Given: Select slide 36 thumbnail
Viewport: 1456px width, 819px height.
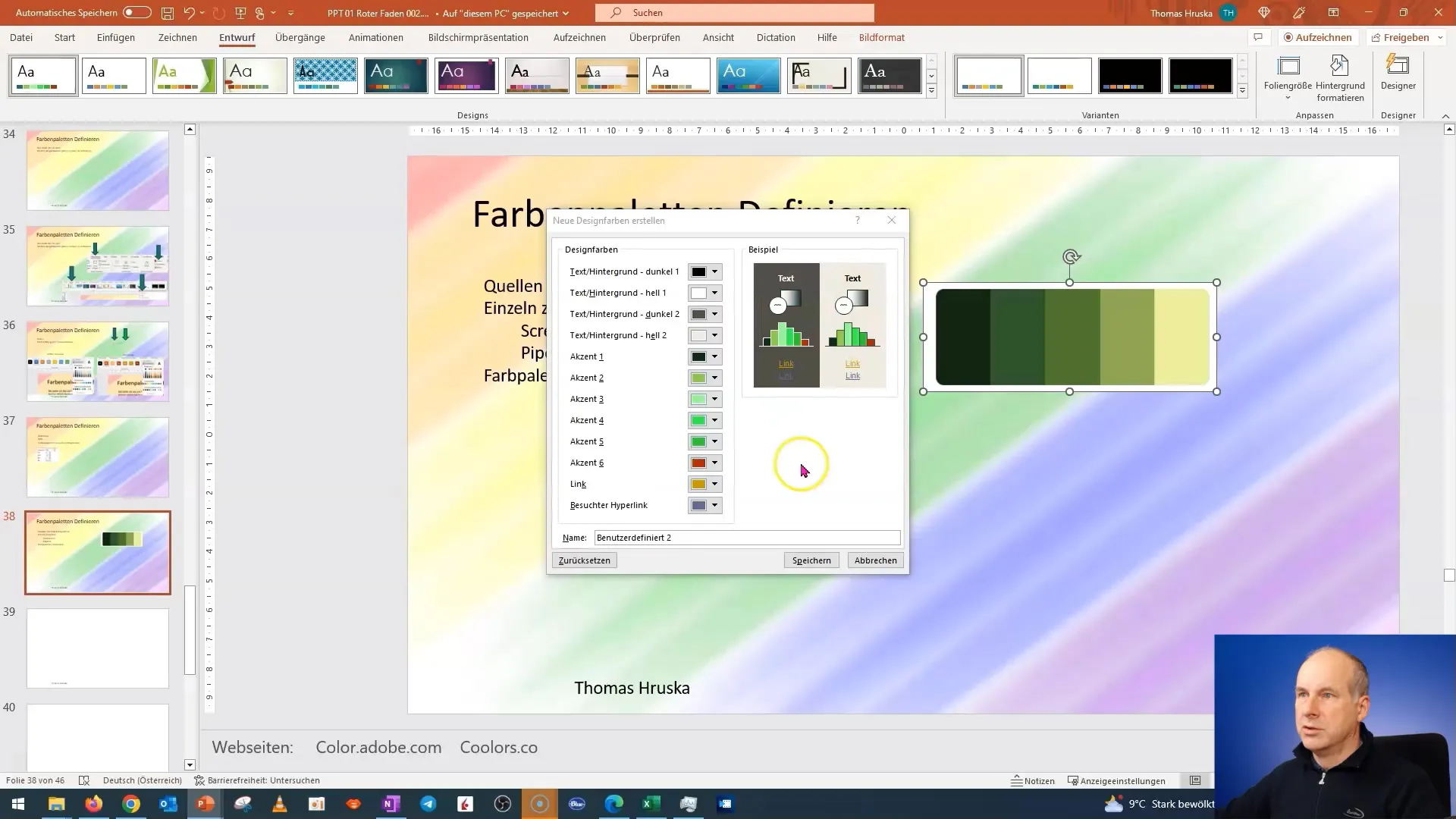Looking at the screenshot, I should pos(98,361).
